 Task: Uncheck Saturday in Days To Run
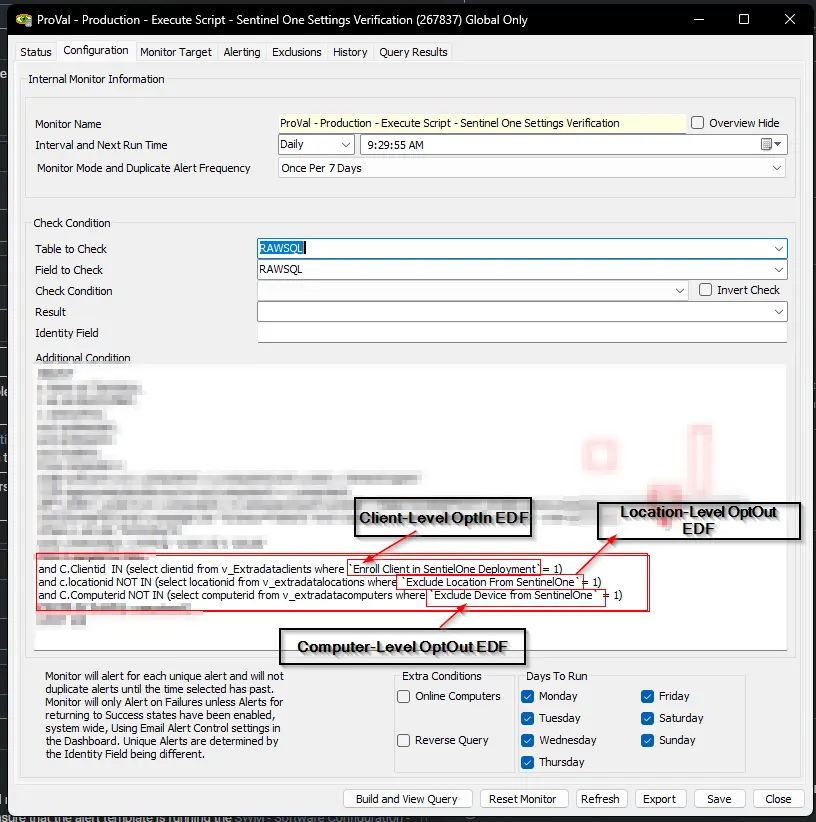[647, 718]
